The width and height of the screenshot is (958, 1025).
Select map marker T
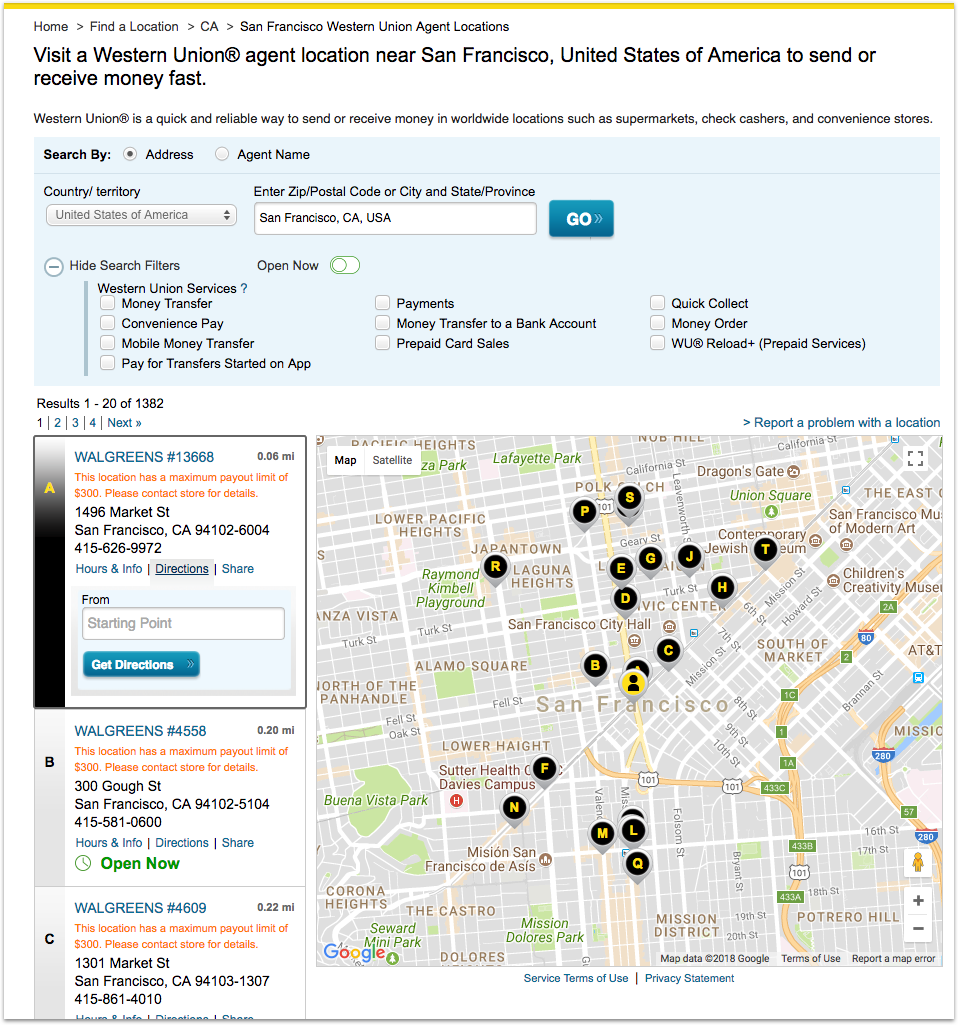(765, 550)
